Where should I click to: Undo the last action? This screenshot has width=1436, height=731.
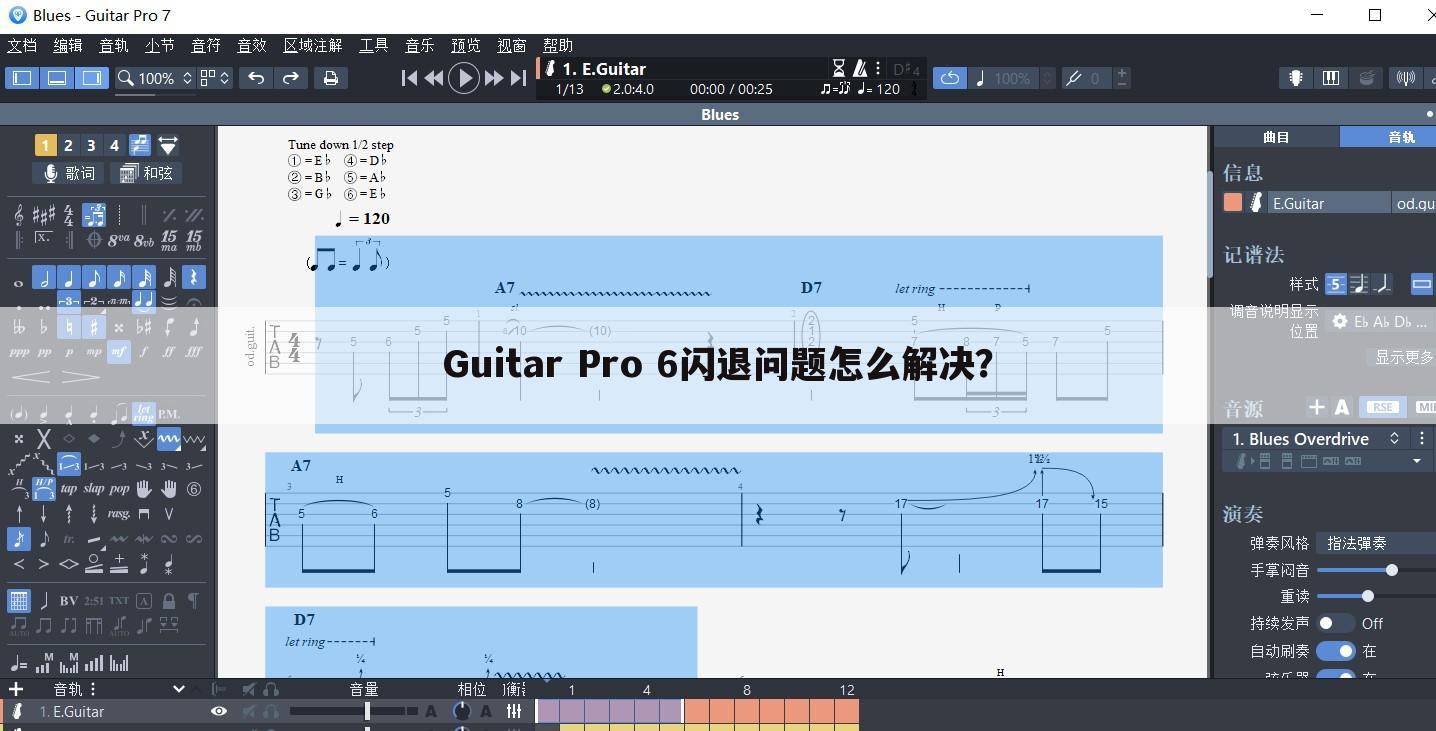point(256,78)
